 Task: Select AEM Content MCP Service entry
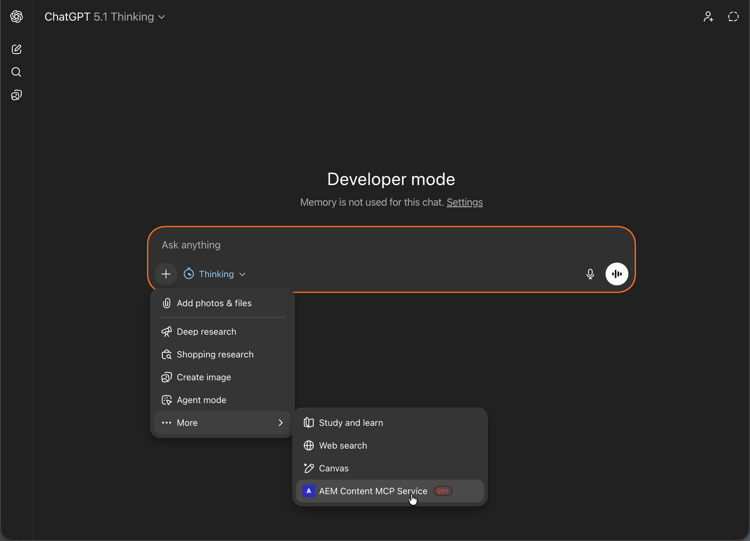click(x=390, y=491)
